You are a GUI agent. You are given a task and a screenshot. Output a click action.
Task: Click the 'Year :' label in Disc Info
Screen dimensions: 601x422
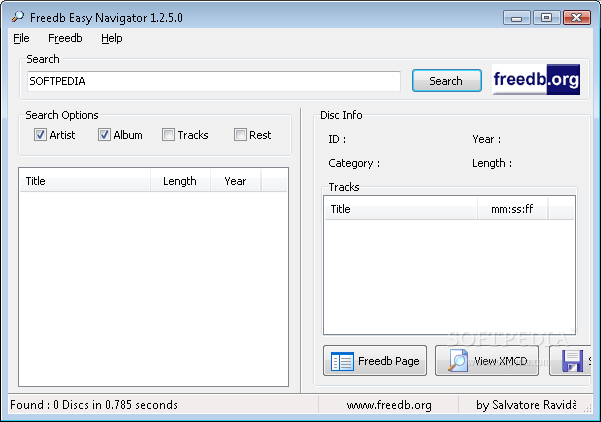click(486, 139)
